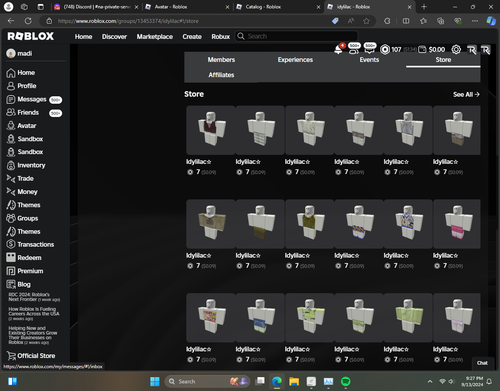The height and width of the screenshot is (391, 500).
Task: Open the group Events tab
Action: point(369,60)
